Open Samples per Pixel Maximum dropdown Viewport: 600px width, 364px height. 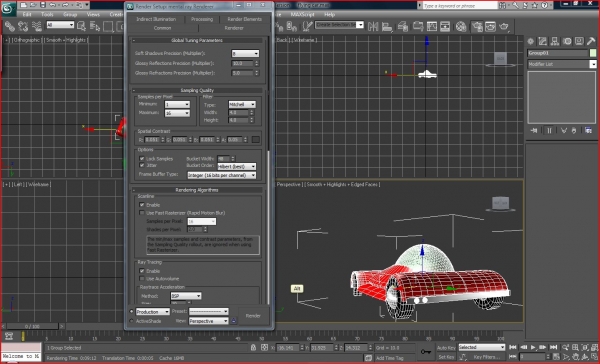pyautogui.click(x=177, y=113)
